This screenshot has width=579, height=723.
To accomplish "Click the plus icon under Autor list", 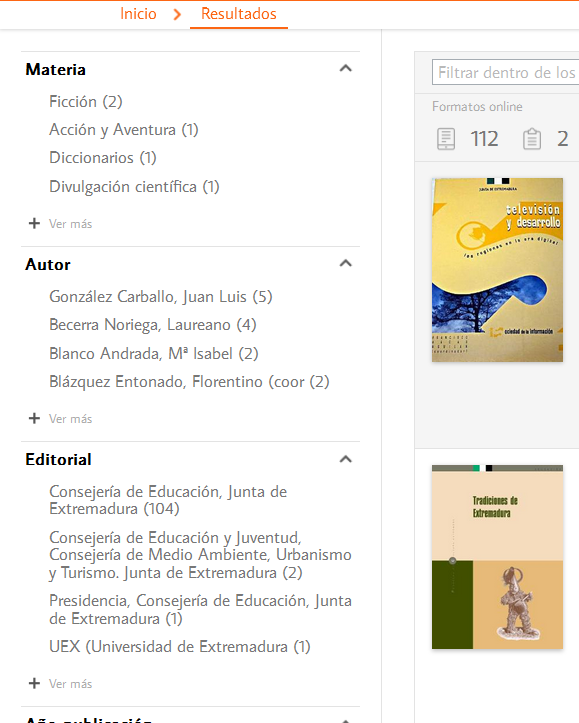I will click(34, 419).
